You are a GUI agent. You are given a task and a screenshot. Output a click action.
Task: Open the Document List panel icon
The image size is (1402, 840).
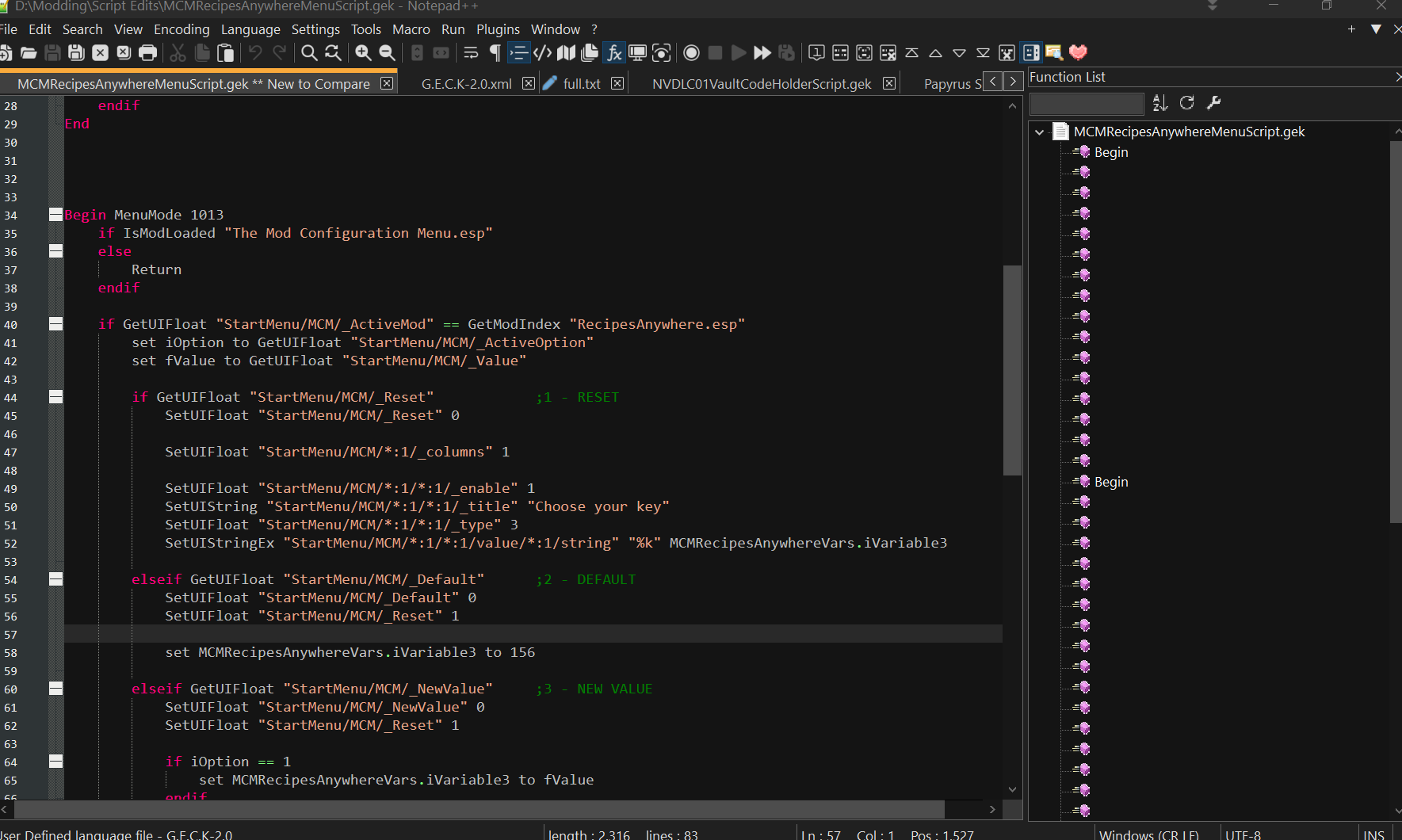click(x=590, y=53)
